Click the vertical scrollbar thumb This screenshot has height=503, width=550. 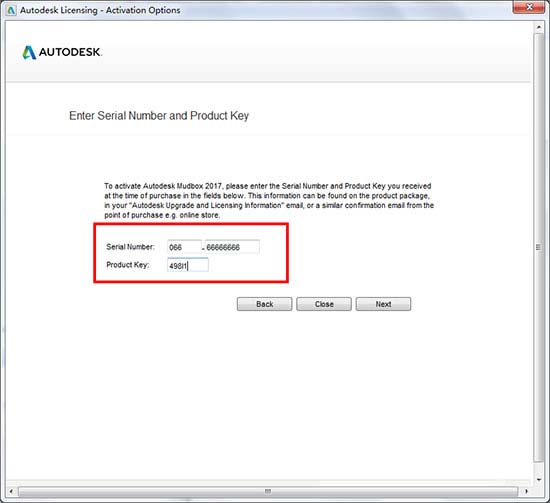[x=538, y=248]
